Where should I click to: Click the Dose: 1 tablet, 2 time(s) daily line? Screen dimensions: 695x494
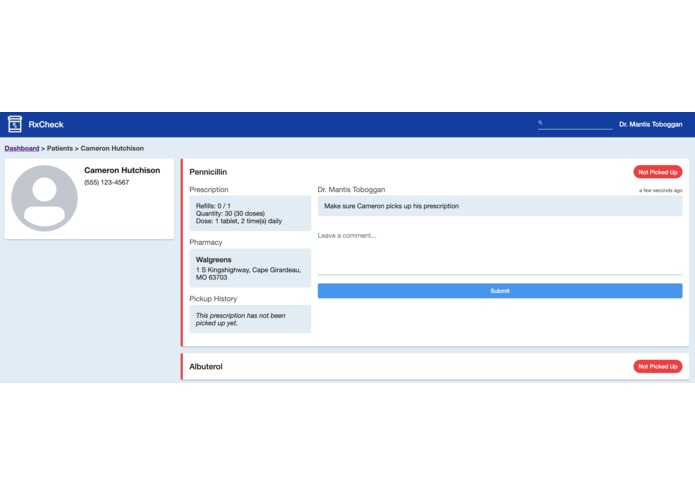(x=239, y=221)
